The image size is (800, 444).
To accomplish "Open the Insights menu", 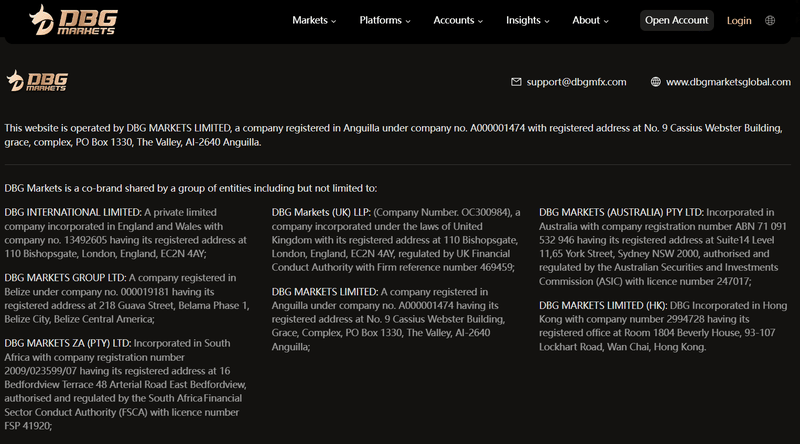I will (x=528, y=20).
